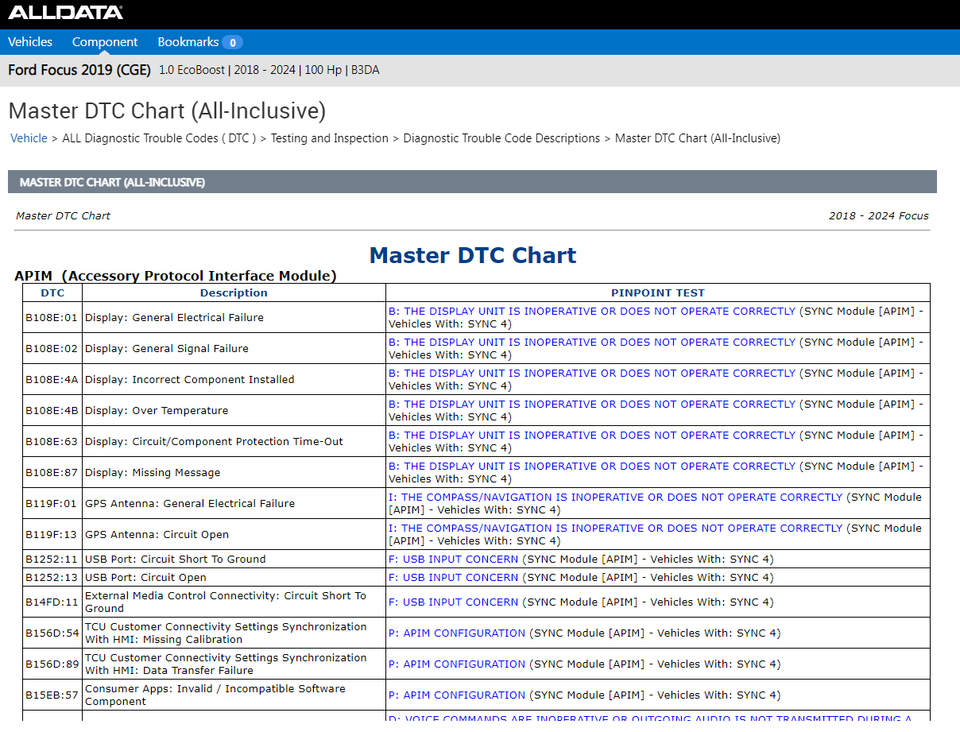960x732 pixels.
Task: Follow the pinpoint test link for B108E:4A
Action: (591, 373)
